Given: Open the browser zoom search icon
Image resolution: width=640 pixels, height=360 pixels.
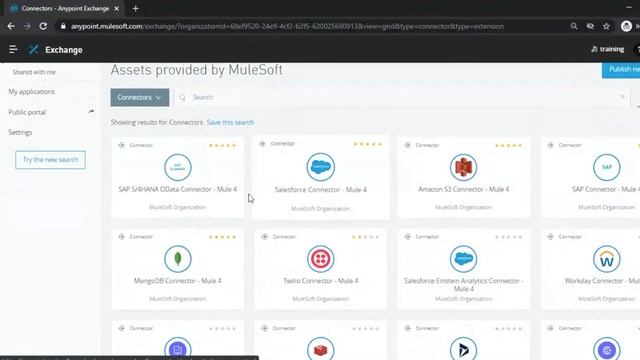Looking at the screenshot, I should coord(574,26).
